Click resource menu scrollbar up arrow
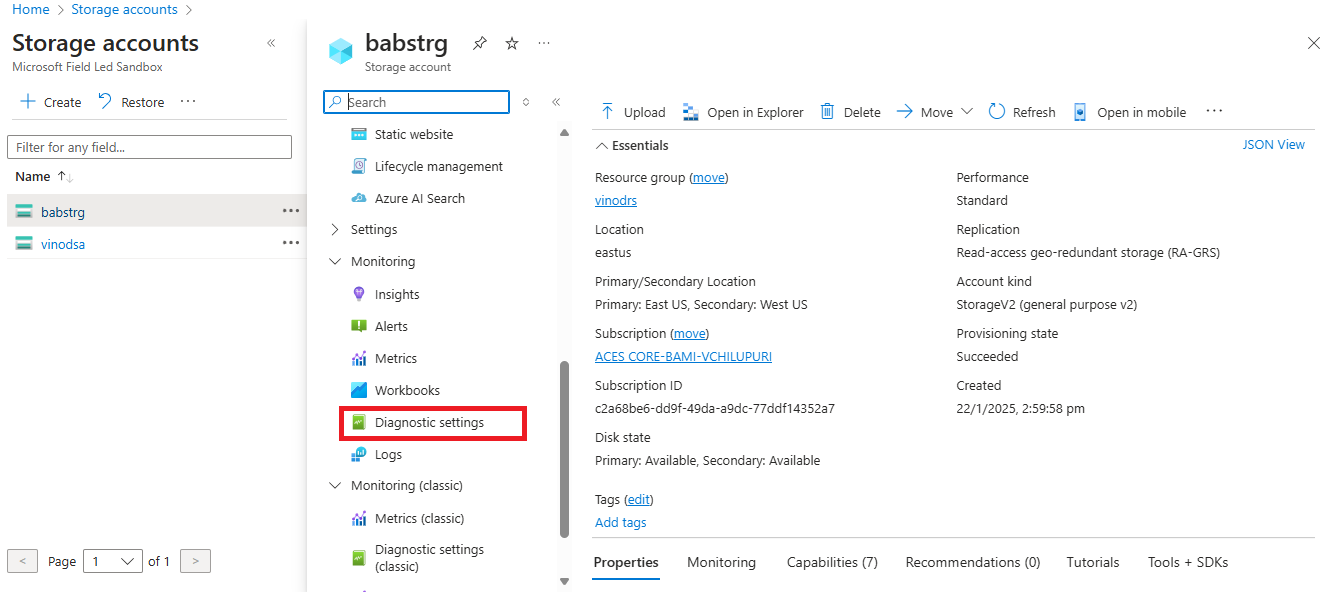This screenshot has width=1330, height=592. click(564, 133)
